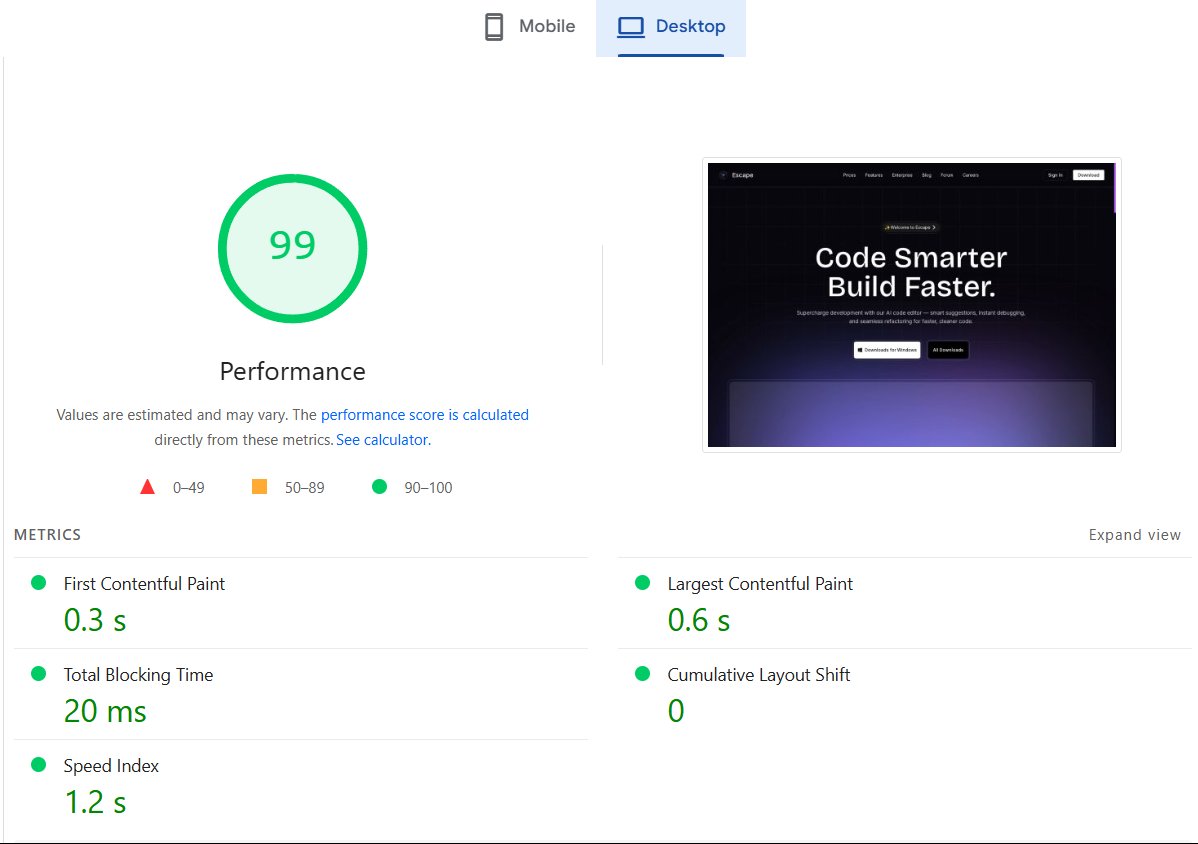The height and width of the screenshot is (844, 1198).
Task: Click the Expand view toggle
Action: click(x=1135, y=535)
